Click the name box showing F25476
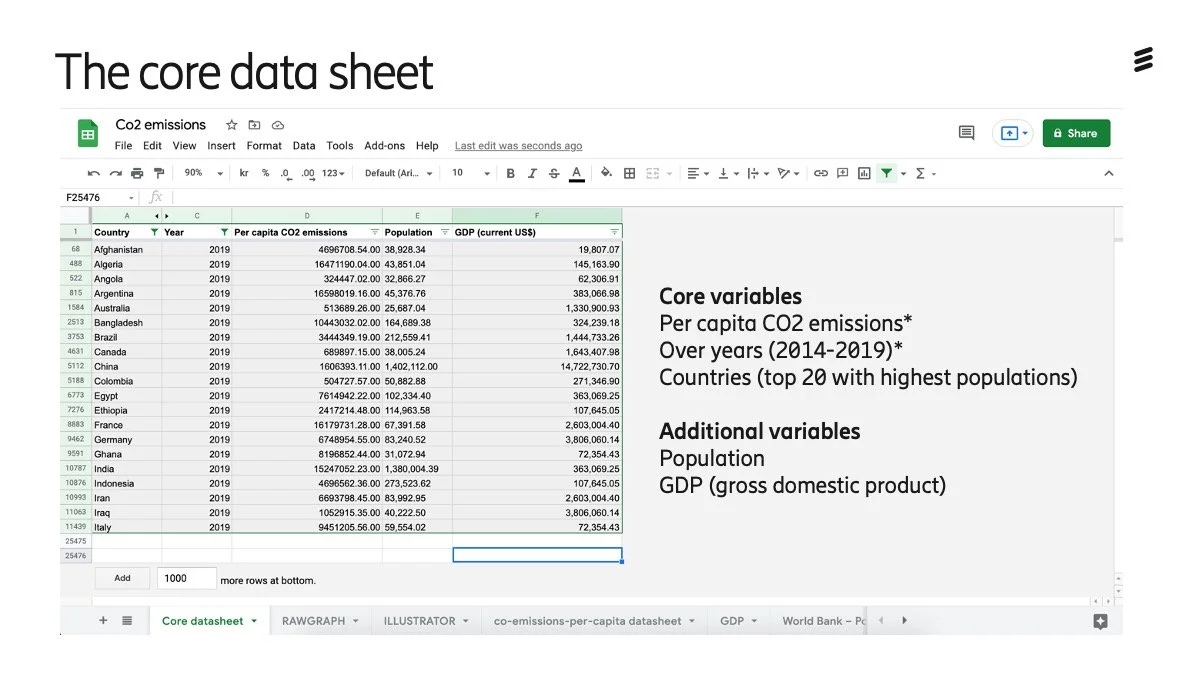 (x=99, y=198)
